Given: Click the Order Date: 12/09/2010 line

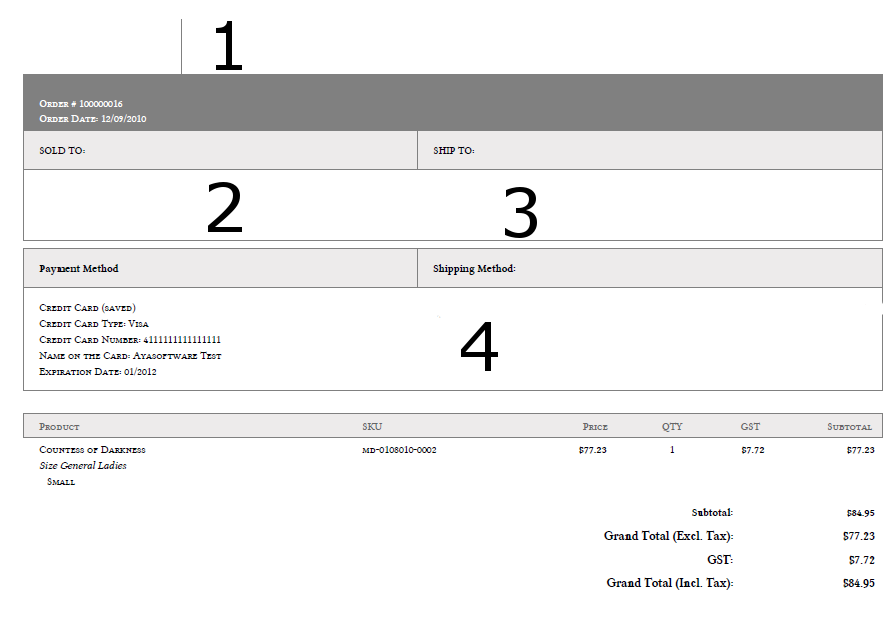Looking at the screenshot, I should click(93, 118).
